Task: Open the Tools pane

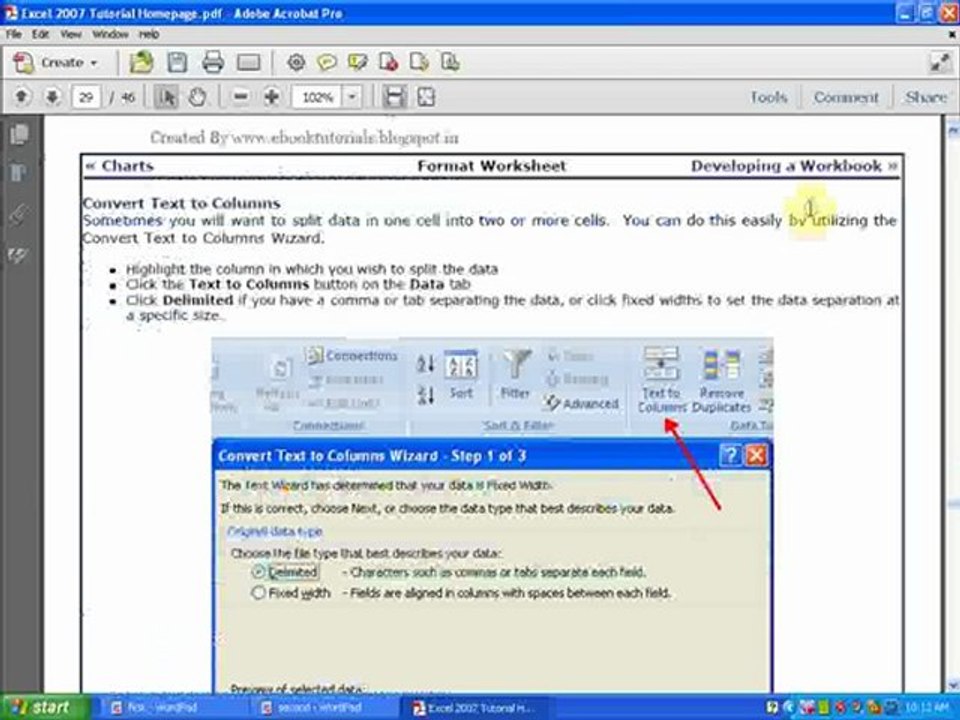Action: (x=769, y=97)
